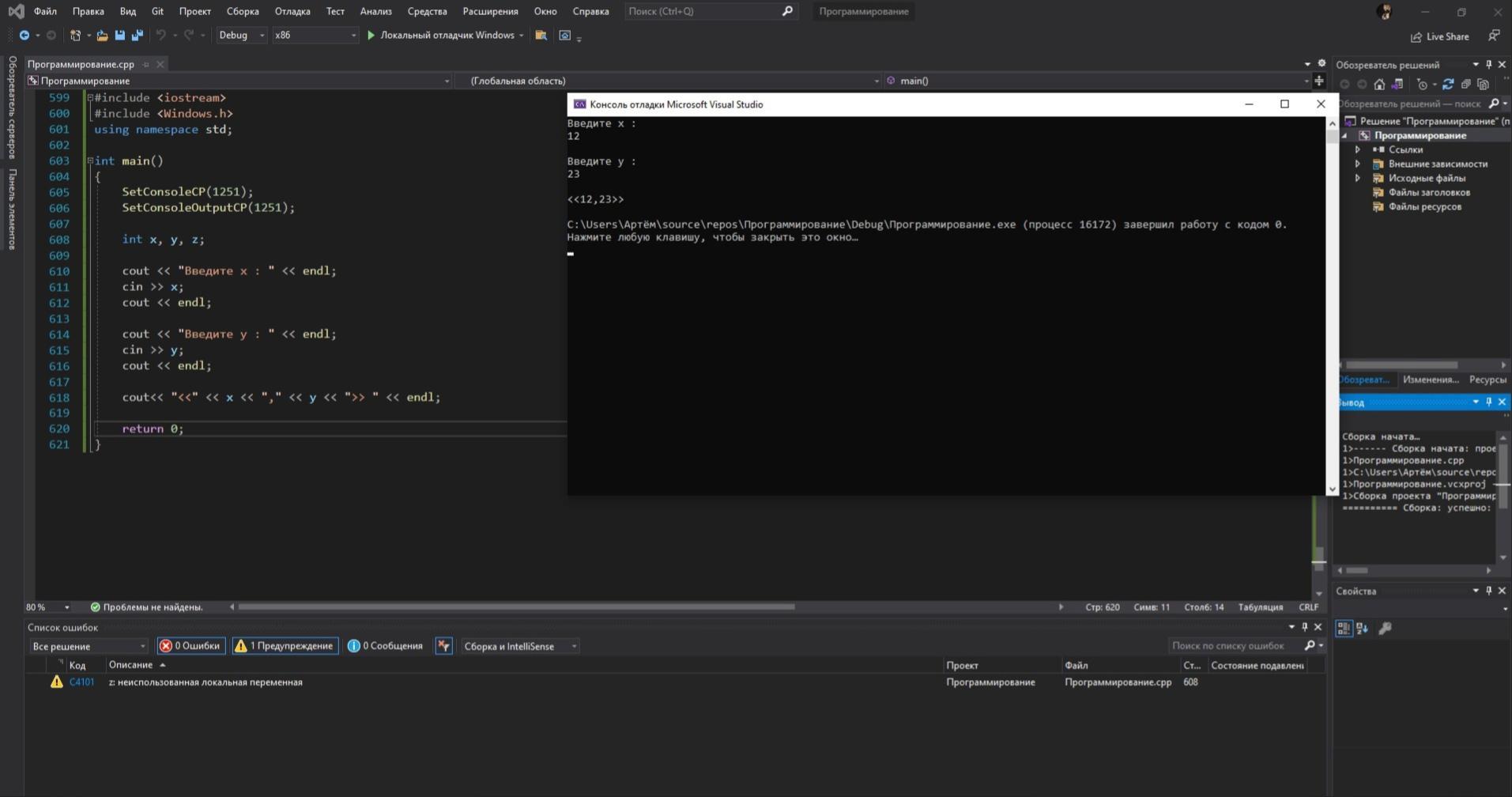Open the Отладка menu
Viewport: 1512px width, 797px height.
pos(292,11)
